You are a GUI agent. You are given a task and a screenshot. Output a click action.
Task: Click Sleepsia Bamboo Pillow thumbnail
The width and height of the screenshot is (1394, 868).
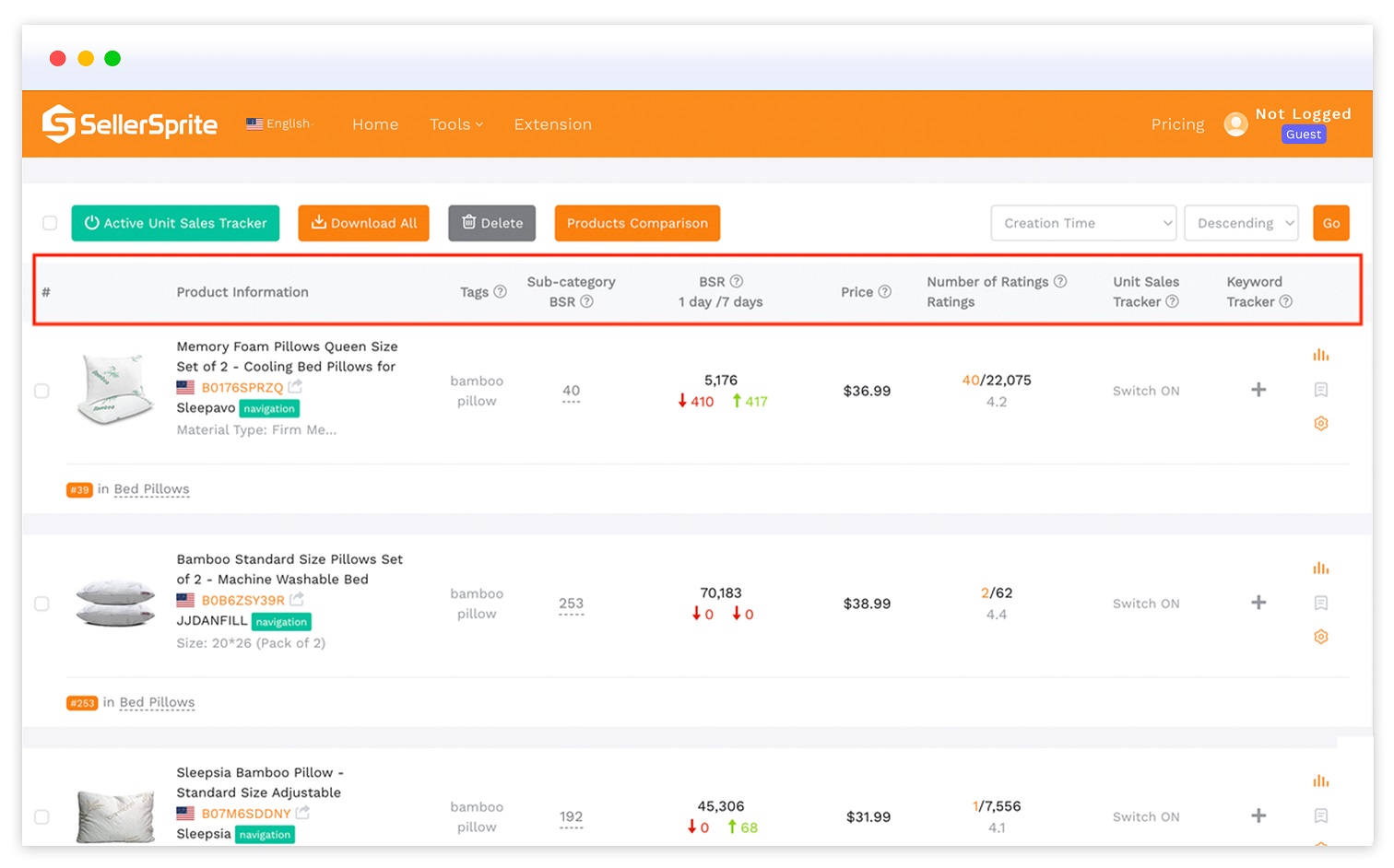tap(115, 816)
